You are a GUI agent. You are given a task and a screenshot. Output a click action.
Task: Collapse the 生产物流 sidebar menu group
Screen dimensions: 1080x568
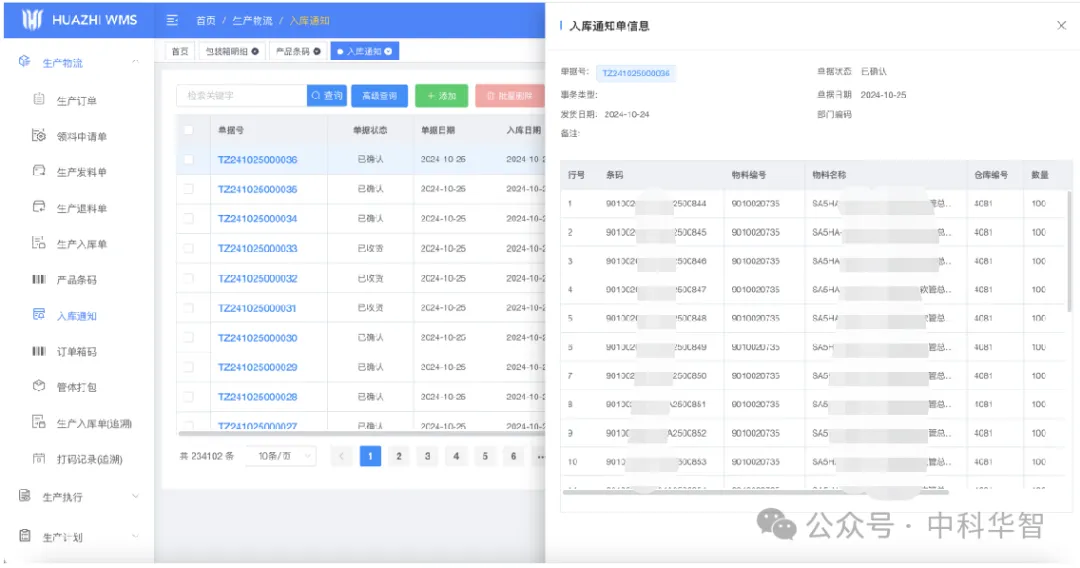(x=135, y=63)
